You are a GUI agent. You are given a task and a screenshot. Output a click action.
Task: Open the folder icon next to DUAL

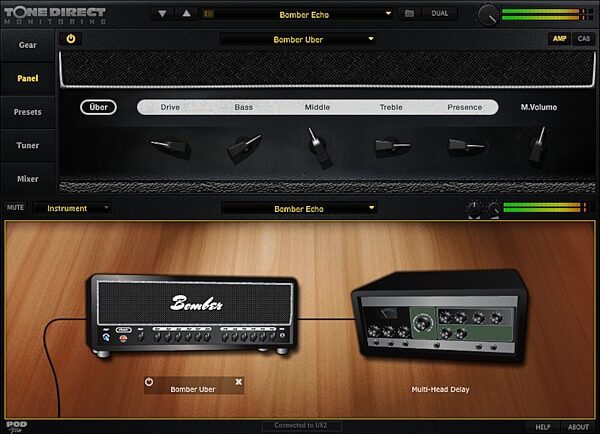409,14
